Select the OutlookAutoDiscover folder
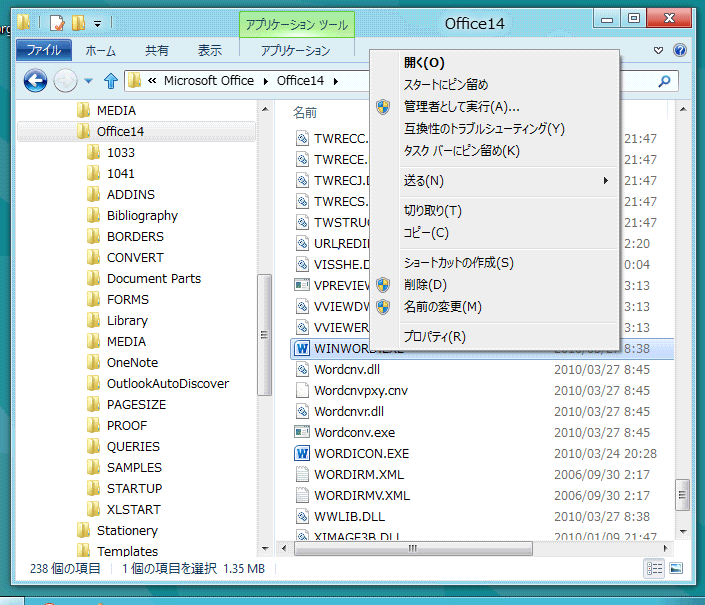The width and height of the screenshot is (705, 605). pyautogui.click(x=168, y=383)
